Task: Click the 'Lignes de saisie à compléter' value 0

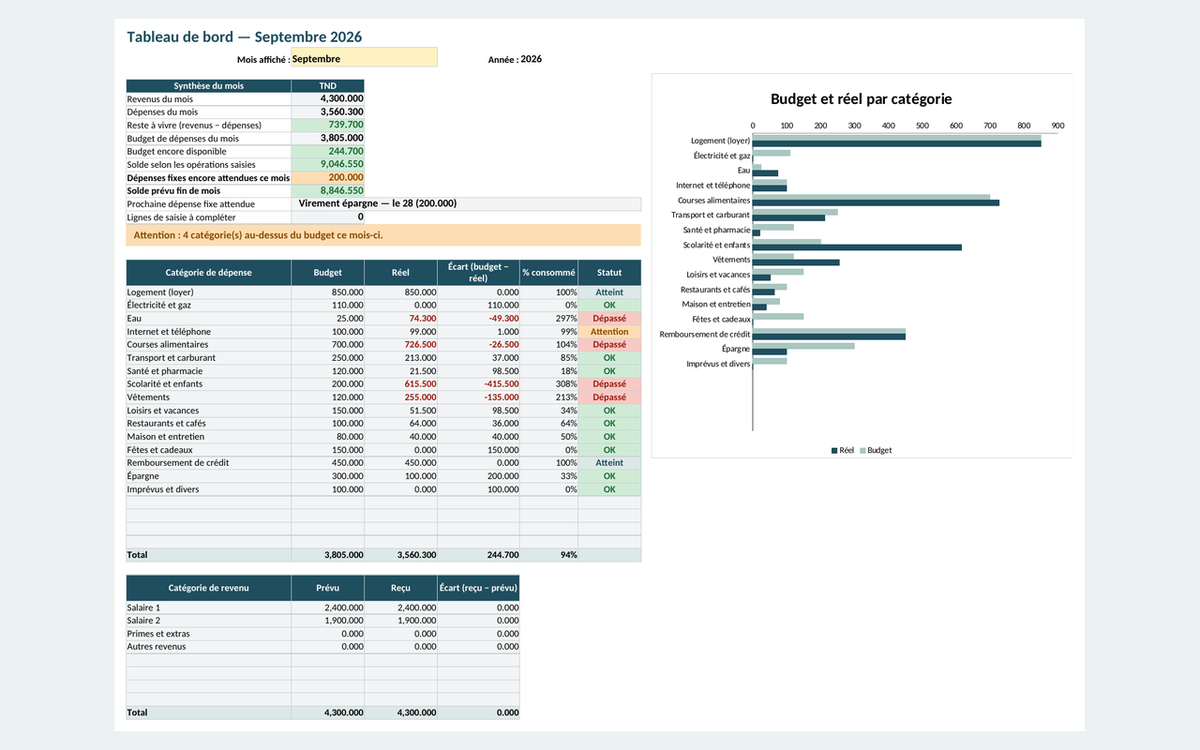Action: point(328,216)
